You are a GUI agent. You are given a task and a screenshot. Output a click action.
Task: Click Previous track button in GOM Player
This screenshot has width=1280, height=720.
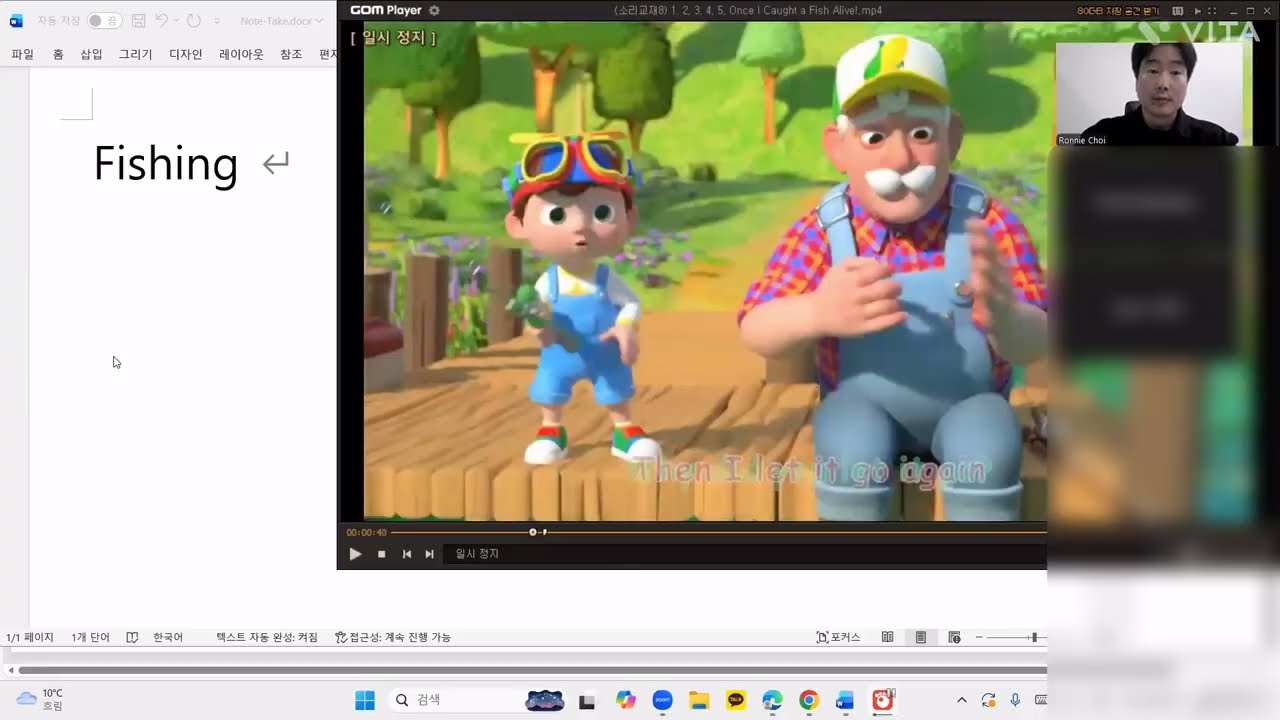point(406,554)
